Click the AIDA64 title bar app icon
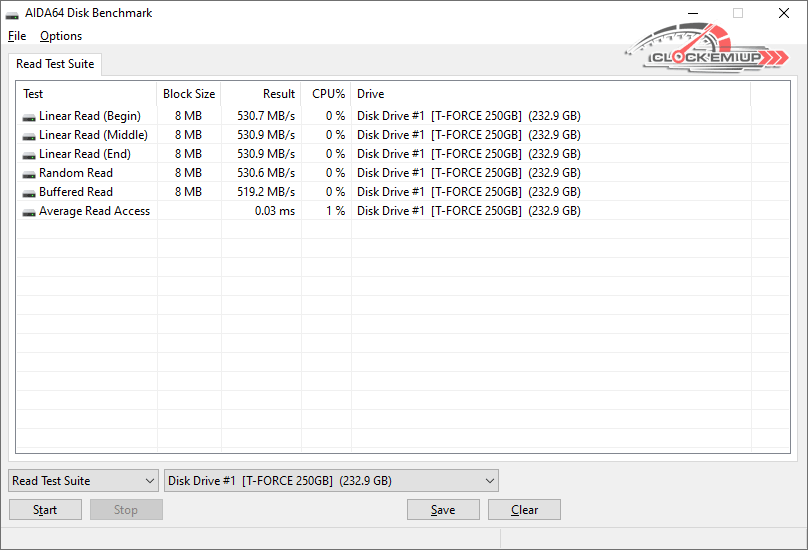 pyautogui.click(x=13, y=14)
